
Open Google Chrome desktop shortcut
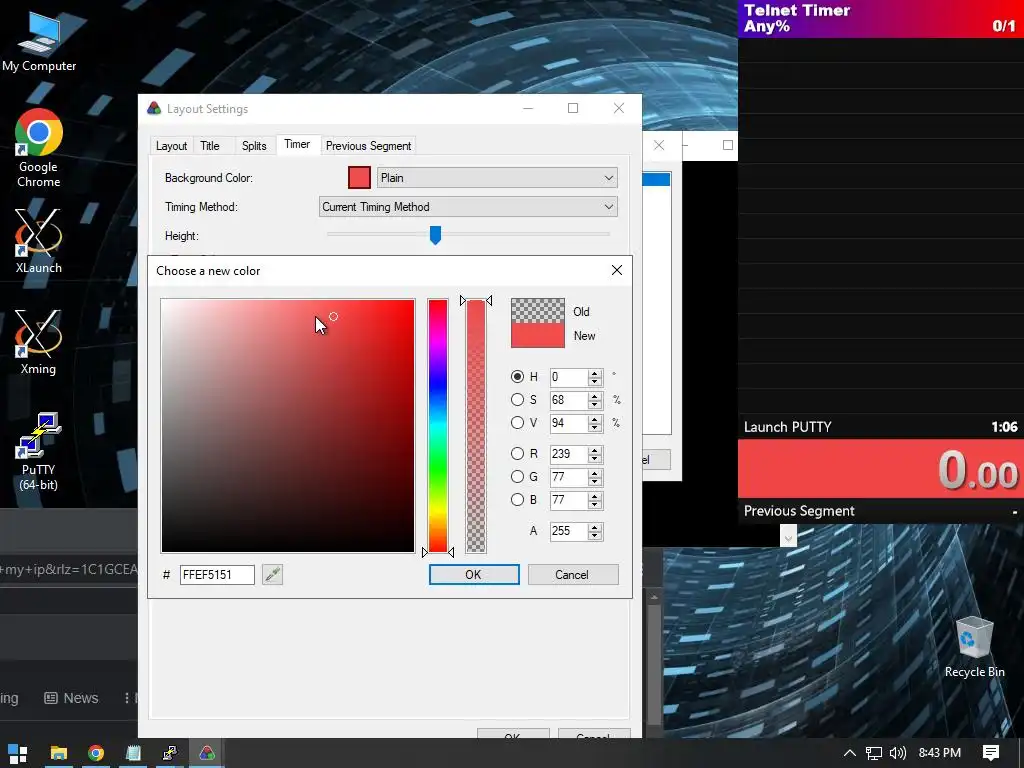39,149
